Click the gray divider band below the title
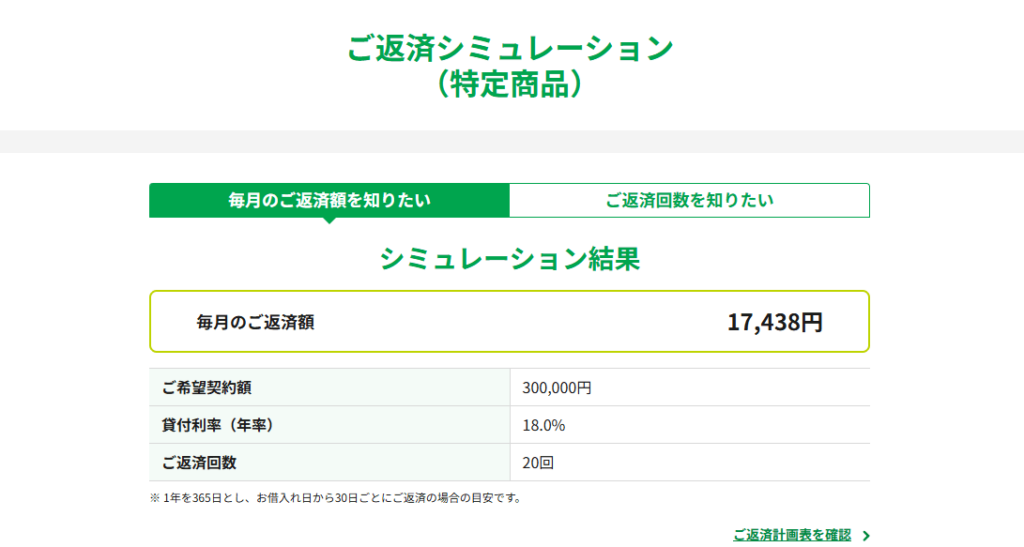This screenshot has height=547, width=1024. coord(512,141)
